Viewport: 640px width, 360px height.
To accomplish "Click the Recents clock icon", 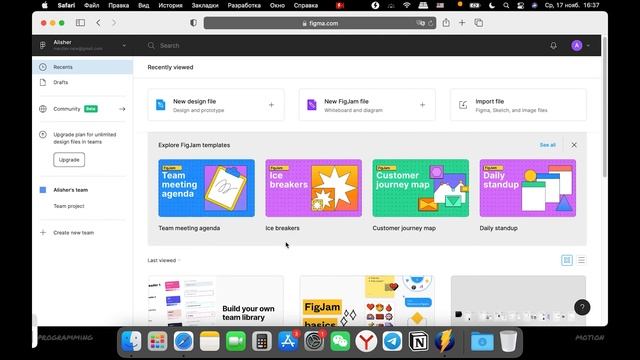I will (x=43, y=67).
